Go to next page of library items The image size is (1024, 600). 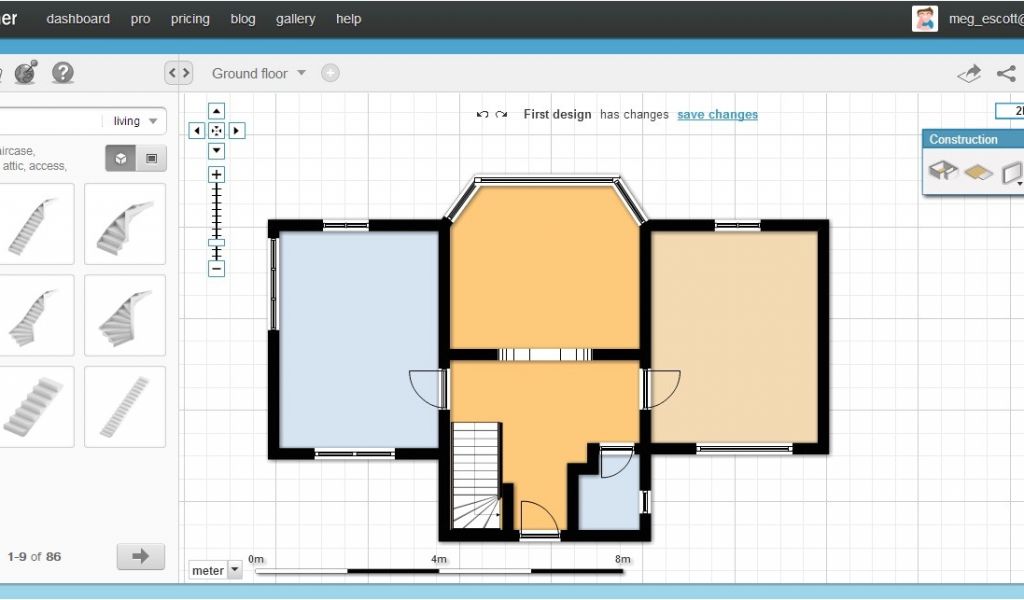click(x=140, y=556)
